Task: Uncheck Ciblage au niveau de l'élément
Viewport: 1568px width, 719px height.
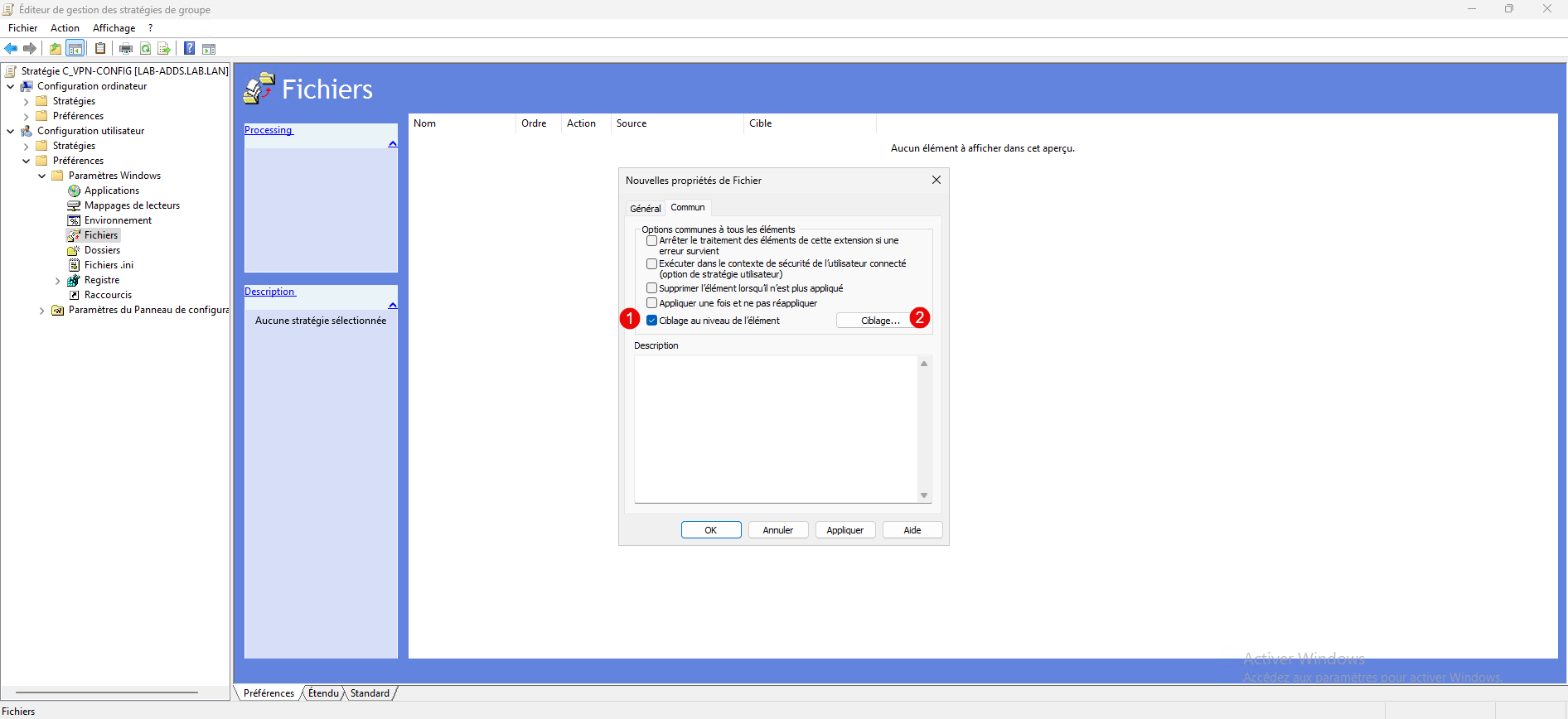Action: click(x=652, y=321)
